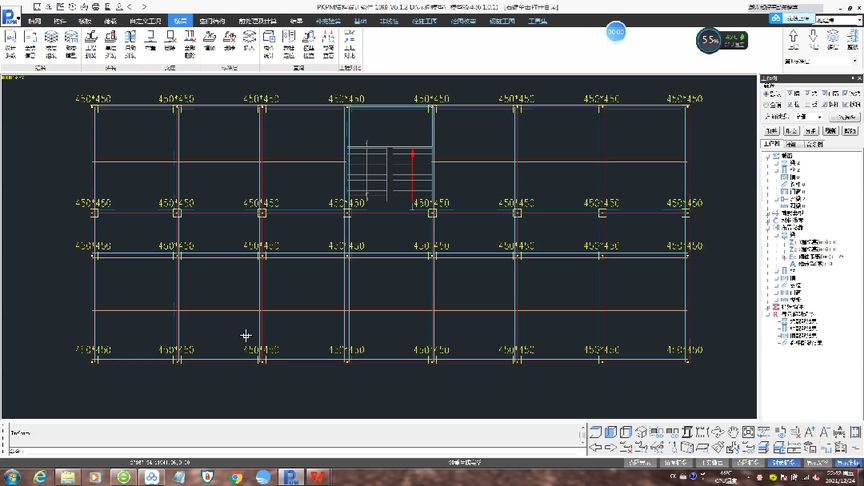Viewport: 864px width, 486px height.
Task: Click the left arrow previous-view icon
Action: point(596,447)
